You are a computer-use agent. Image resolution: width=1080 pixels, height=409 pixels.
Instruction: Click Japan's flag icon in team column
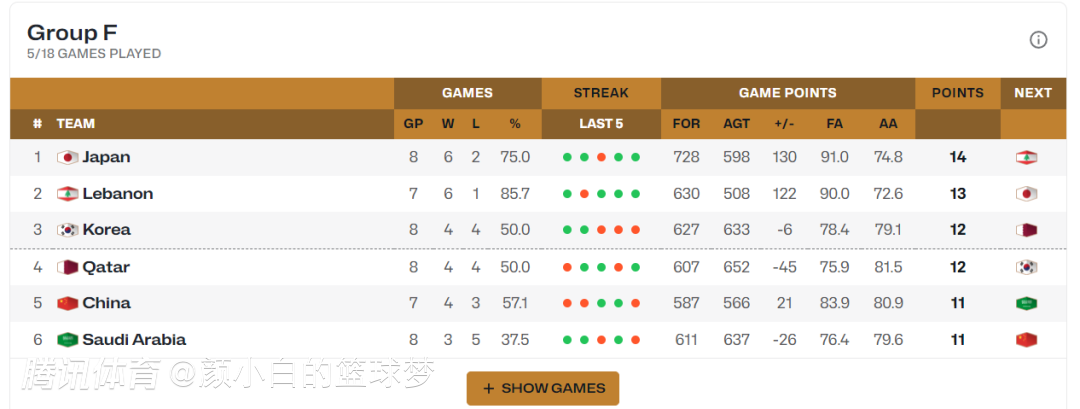[x=68, y=158]
